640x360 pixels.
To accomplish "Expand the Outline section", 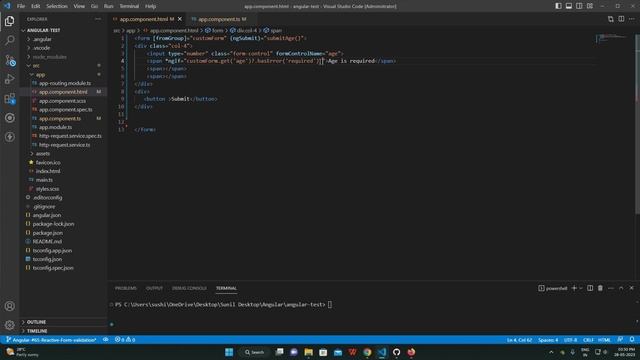I will click(x=36, y=322).
